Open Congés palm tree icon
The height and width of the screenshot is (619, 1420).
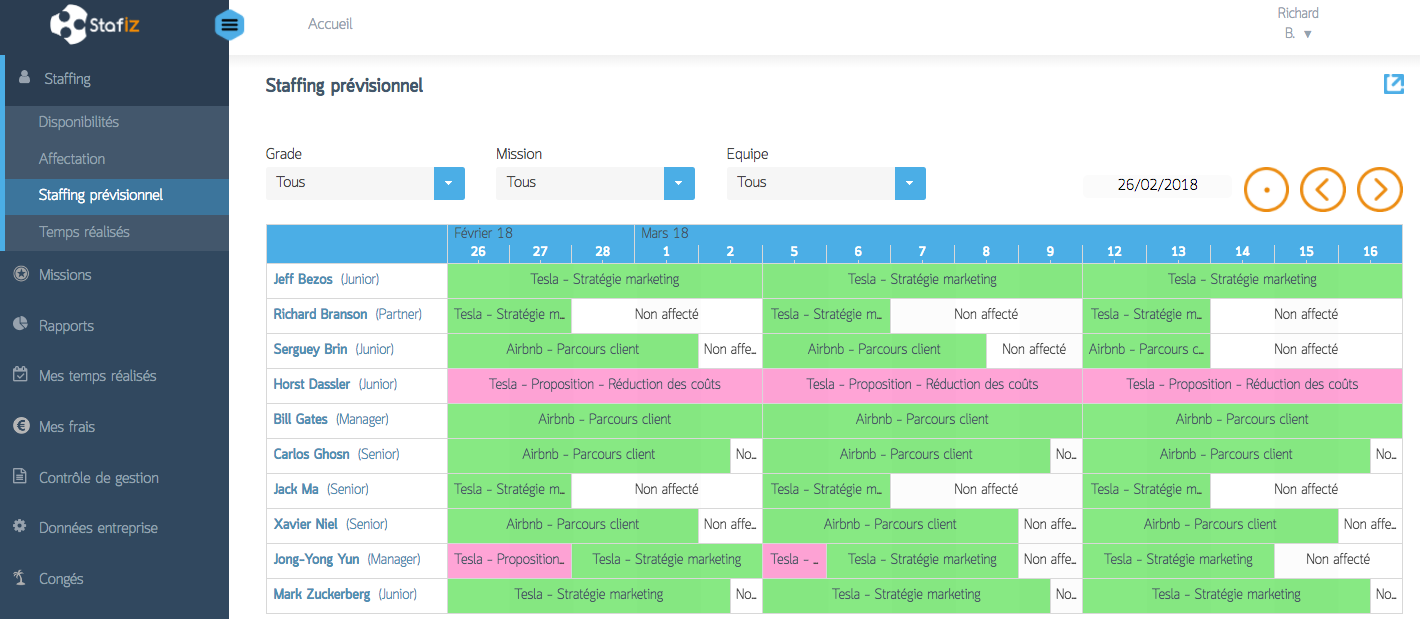[19, 578]
